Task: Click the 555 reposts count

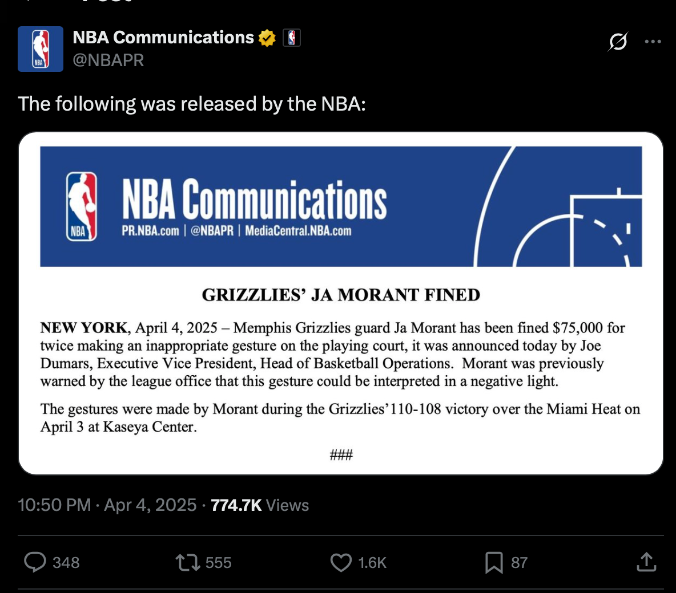Action: coord(218,563)
